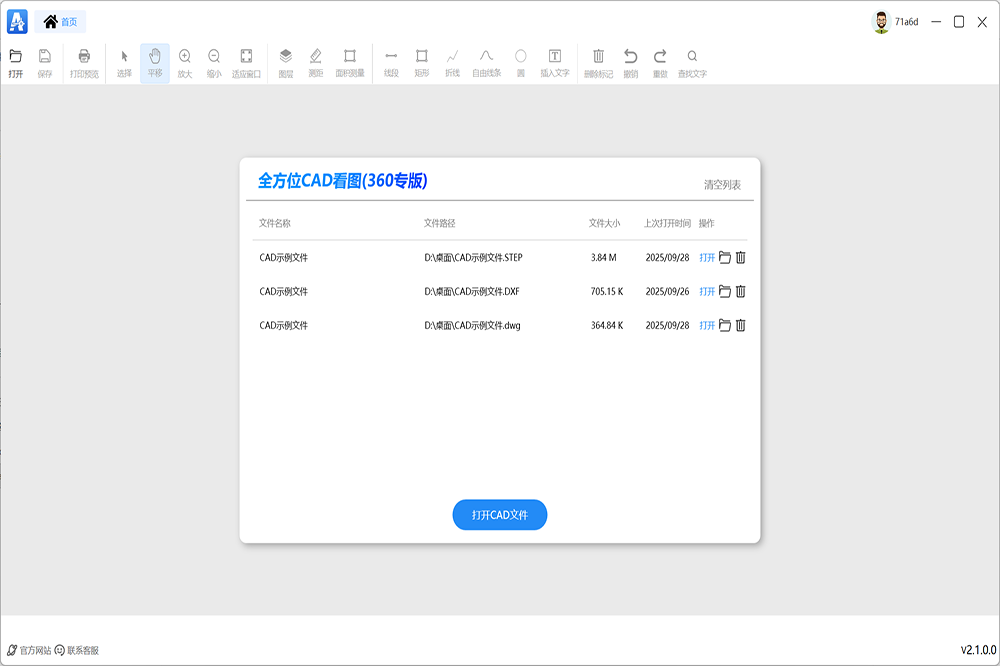Click 清空列表 to clear the list

point(722,185)
